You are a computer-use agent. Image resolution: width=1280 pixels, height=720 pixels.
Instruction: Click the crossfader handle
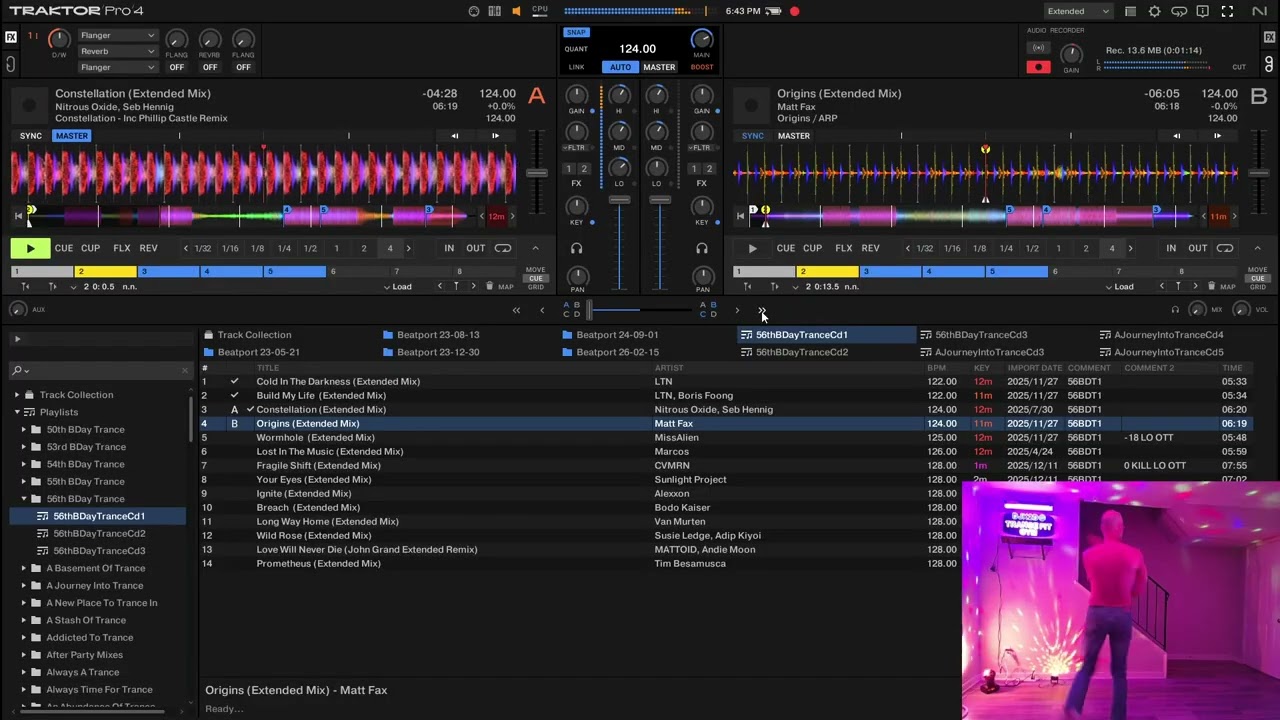tap(590, 311)
